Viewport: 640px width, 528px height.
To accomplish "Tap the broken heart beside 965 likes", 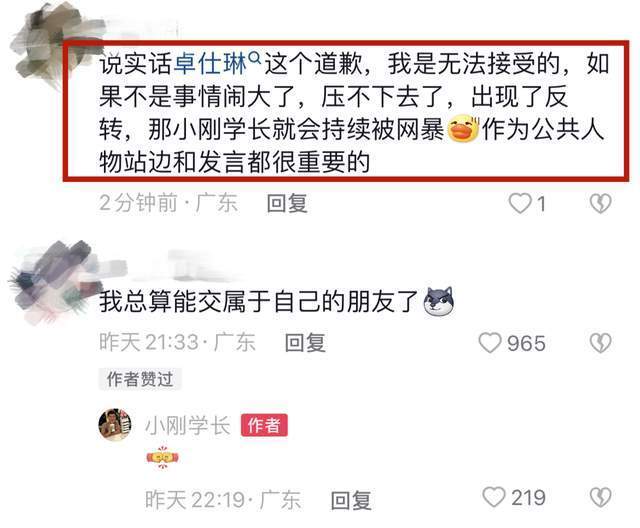I will pyautogui.click(x=600, y=343).
